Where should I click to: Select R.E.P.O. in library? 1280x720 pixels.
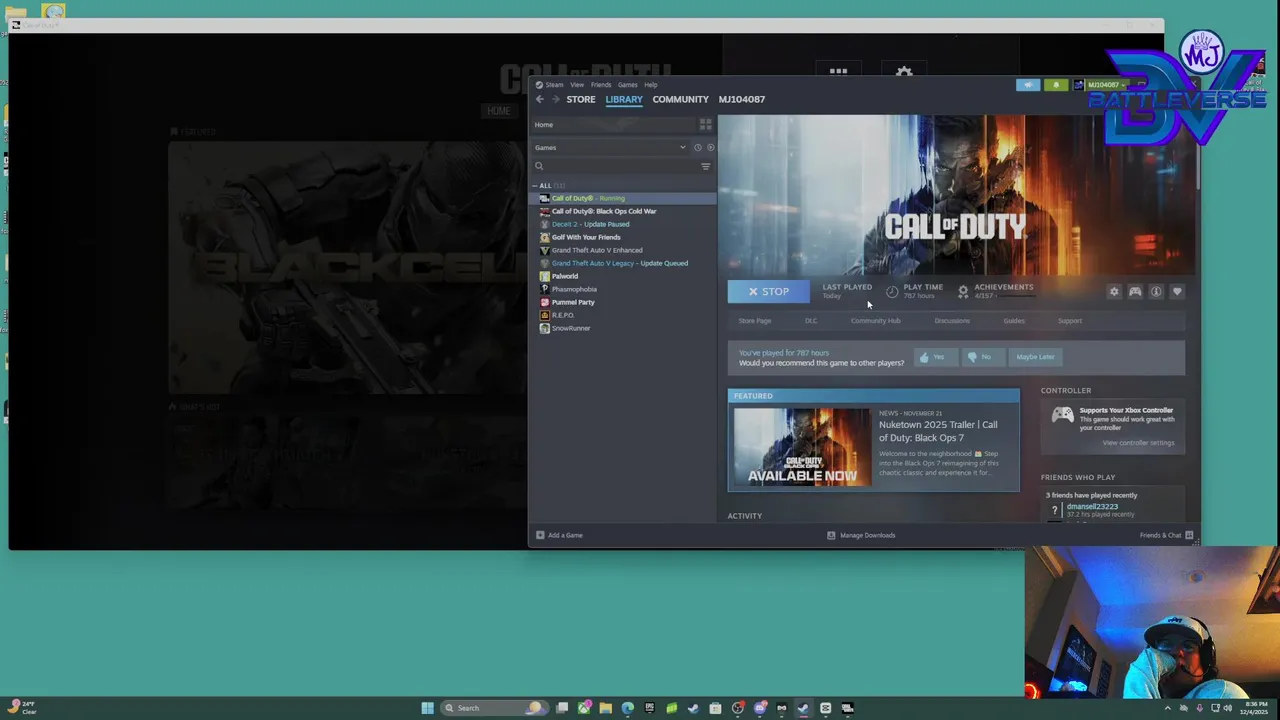563,315
